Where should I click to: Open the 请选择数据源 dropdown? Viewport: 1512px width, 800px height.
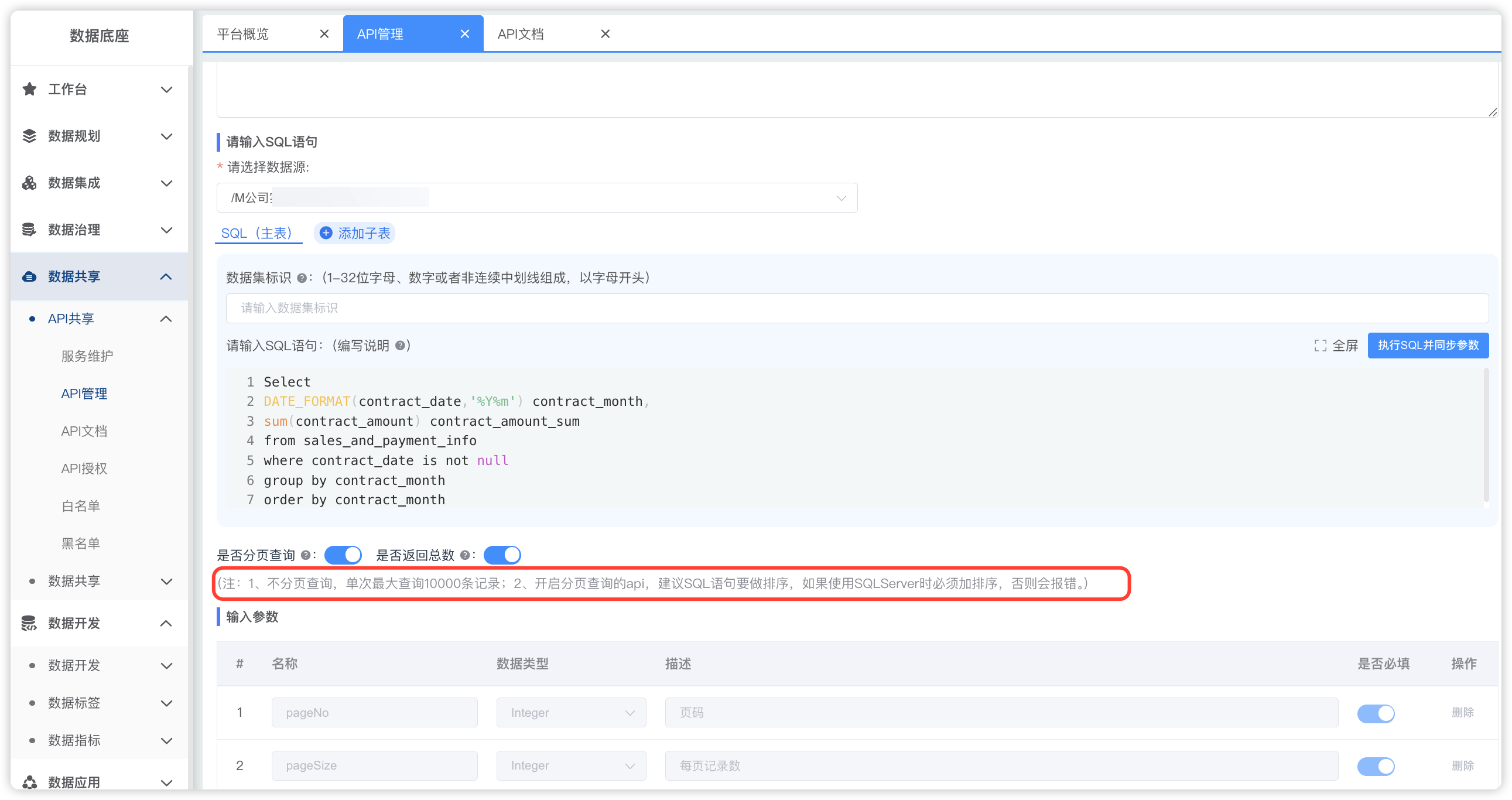536,198
